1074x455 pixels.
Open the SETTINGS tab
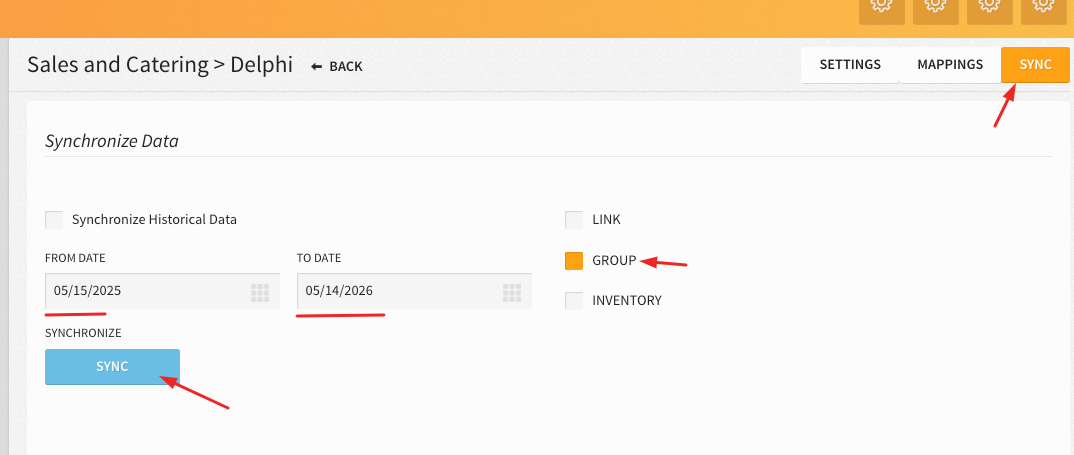850,65
